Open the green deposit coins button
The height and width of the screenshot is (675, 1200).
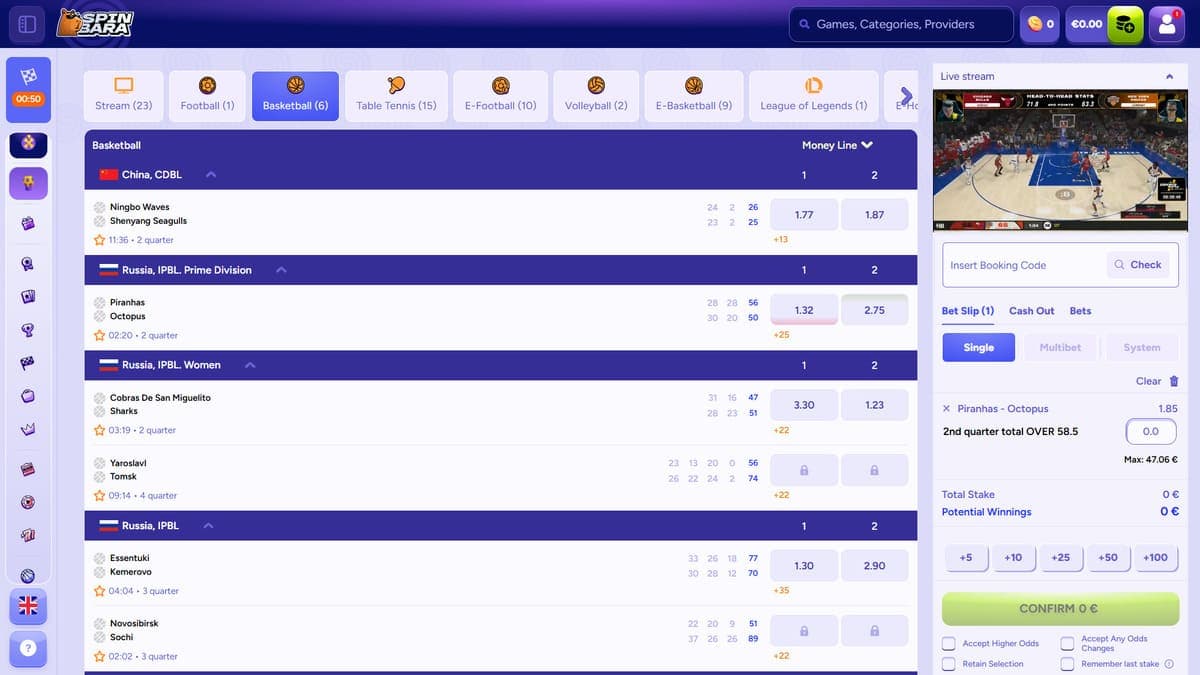[1125, 24]
